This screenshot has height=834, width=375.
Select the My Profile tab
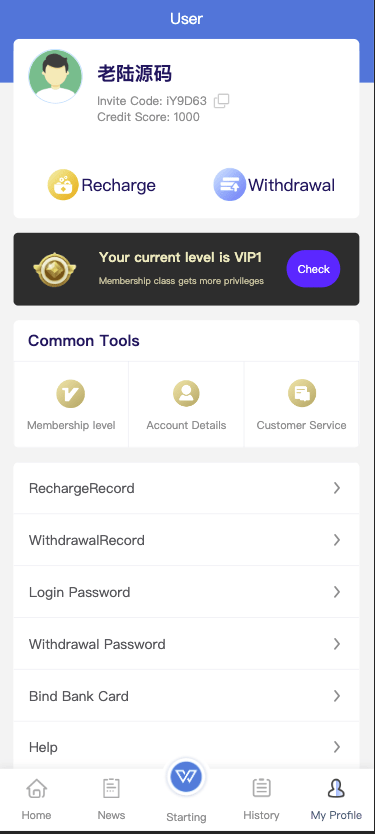(x=336, y=799)
